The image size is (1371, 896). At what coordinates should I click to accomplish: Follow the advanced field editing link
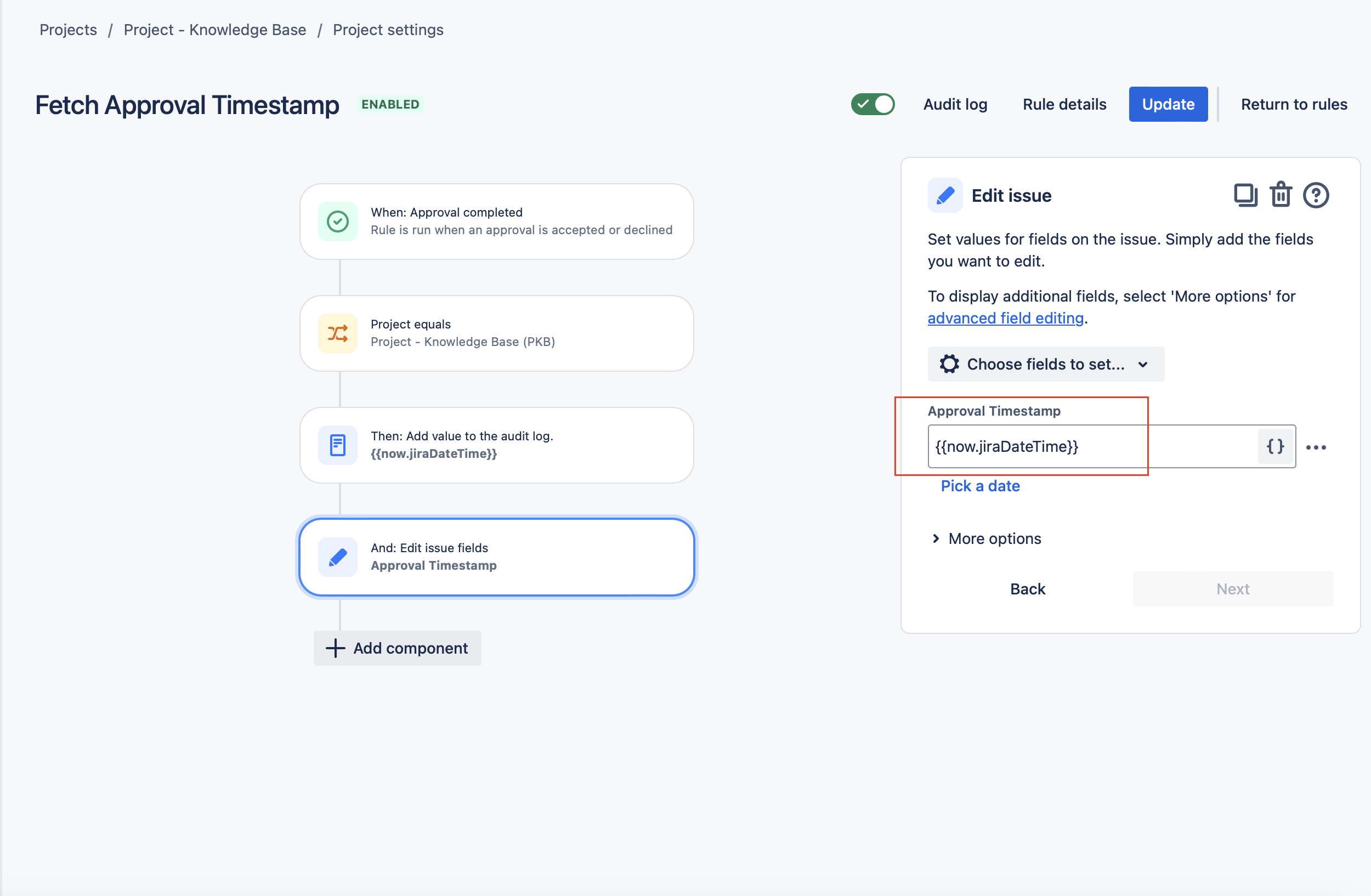click(x=1005, y=318)
